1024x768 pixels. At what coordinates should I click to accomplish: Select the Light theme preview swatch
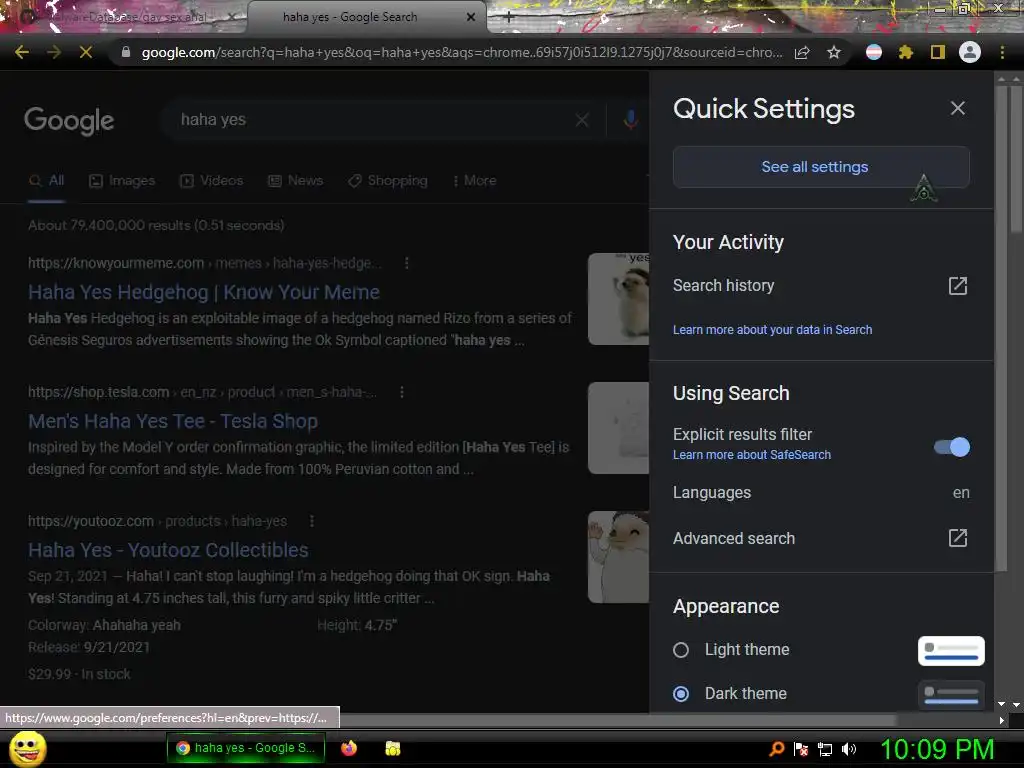tap(951, 651)
